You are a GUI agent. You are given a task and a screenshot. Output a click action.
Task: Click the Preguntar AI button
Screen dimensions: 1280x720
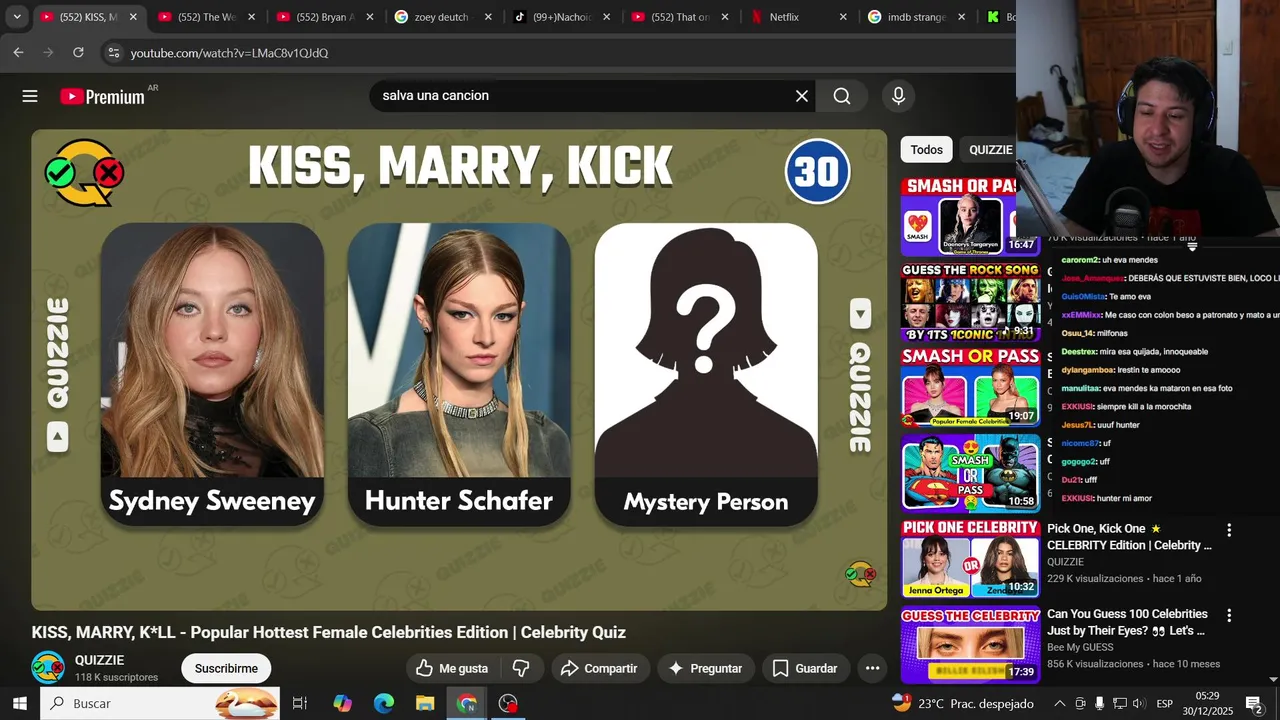(x=705, y=668)
